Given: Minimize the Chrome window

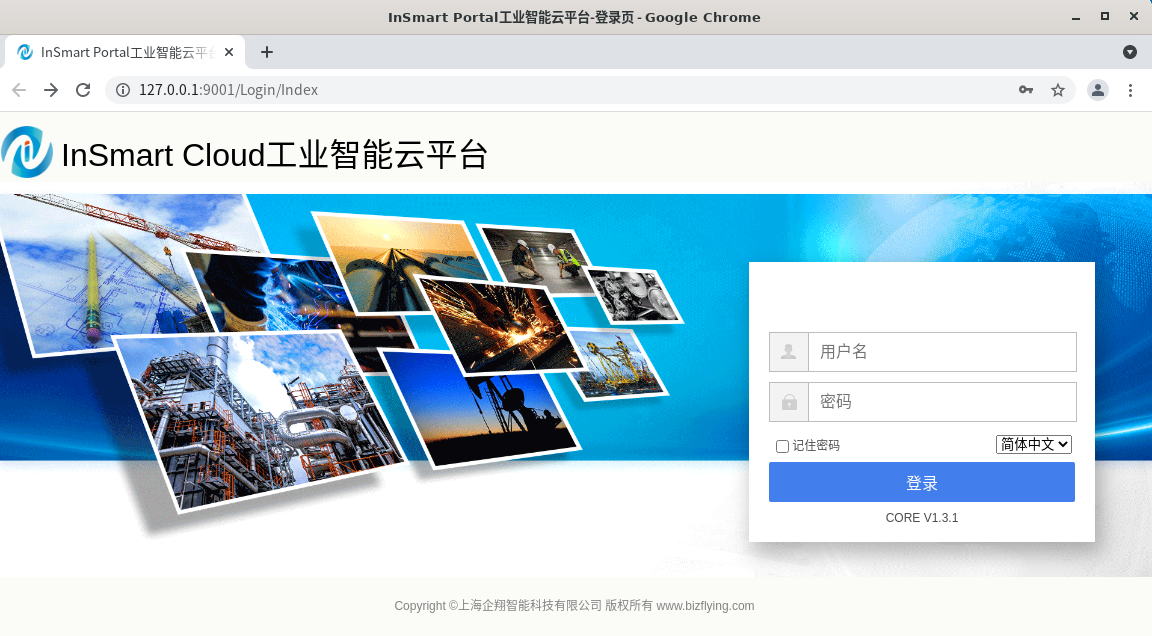Looking at the screenshot, I should point(1076,17).
